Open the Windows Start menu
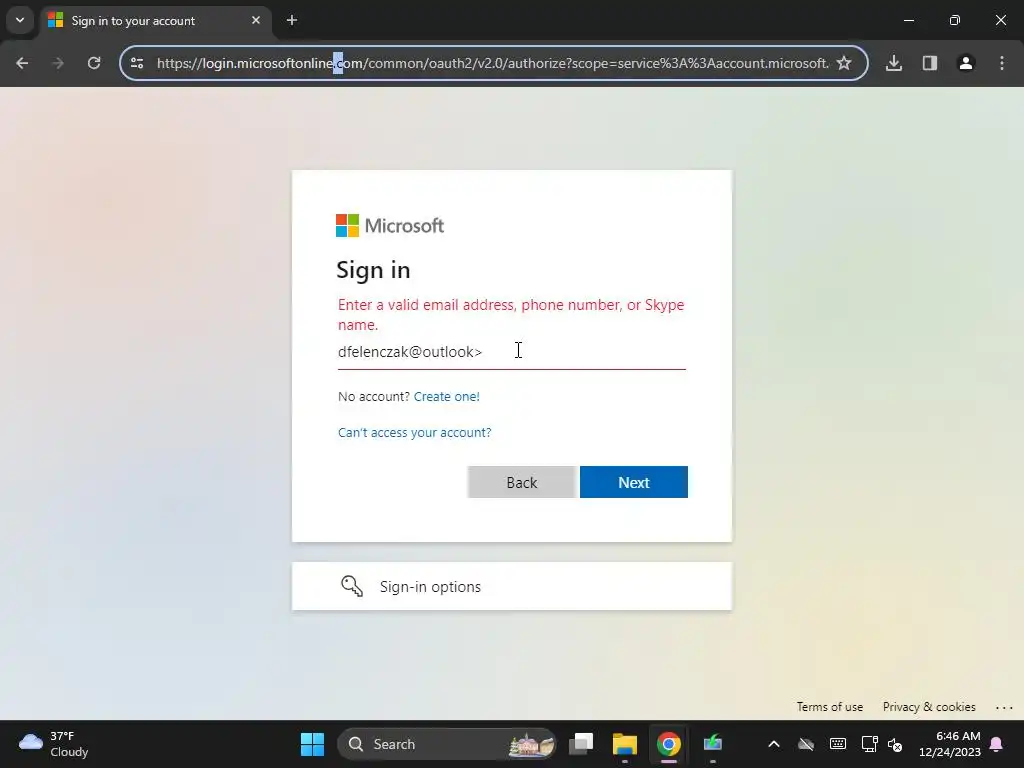1024x768 pixels. [312, 744]
